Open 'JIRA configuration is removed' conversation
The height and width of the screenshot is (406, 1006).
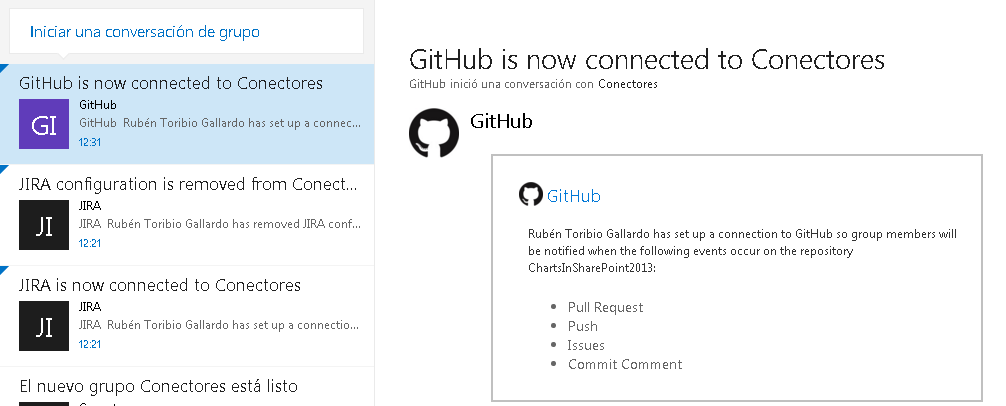click(x=188, y=184)
